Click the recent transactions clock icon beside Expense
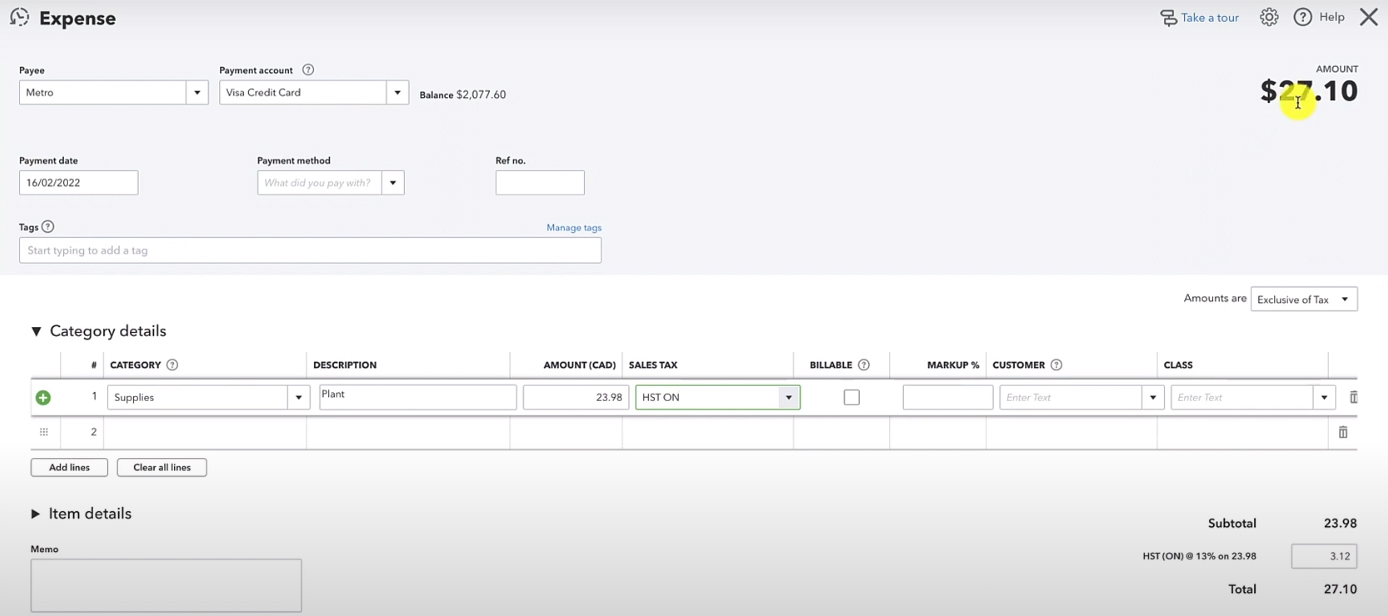 20,17
